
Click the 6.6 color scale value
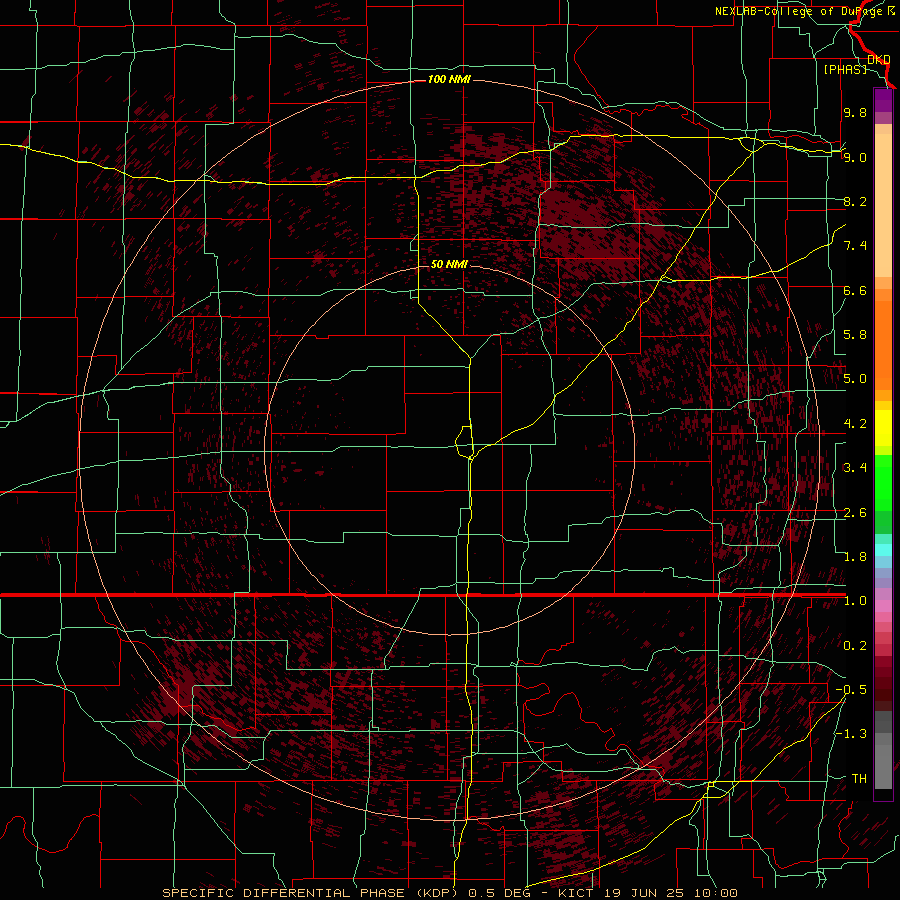coord(855,290)
